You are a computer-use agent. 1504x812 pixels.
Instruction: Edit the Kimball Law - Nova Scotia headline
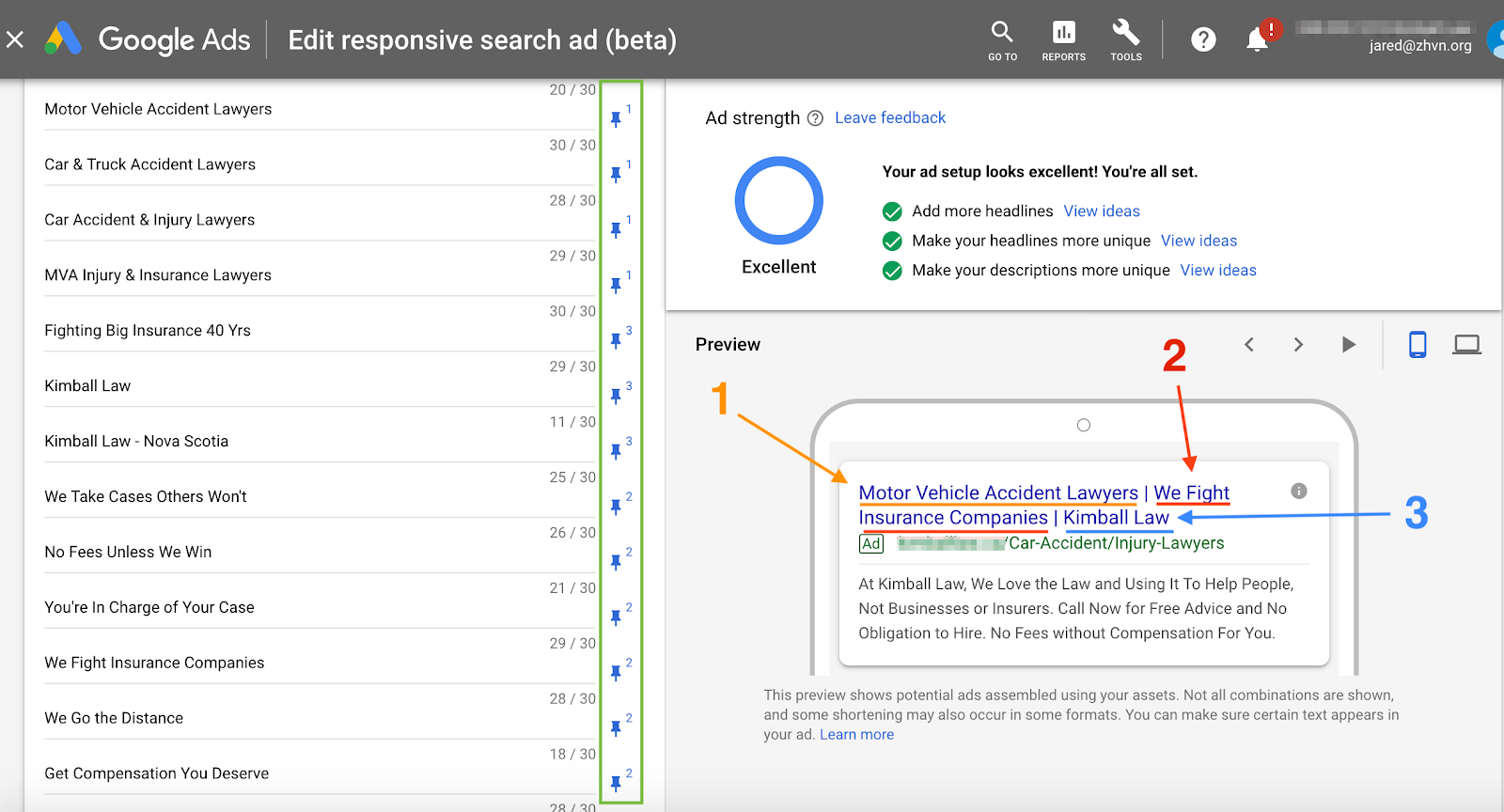(320, 442)
